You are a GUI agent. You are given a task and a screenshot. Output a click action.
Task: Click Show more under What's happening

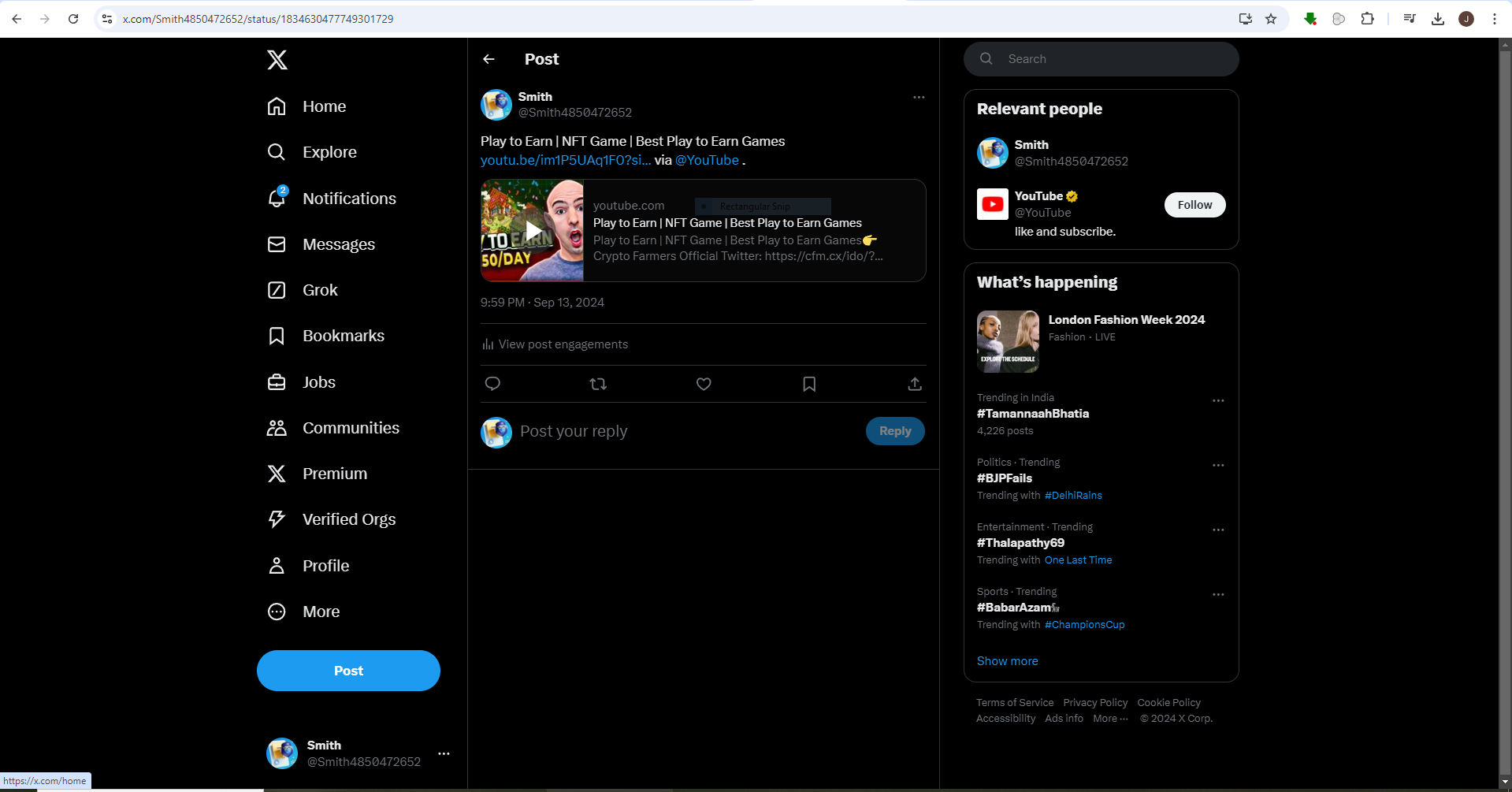pyautogui.click(x=1008, y=661)
